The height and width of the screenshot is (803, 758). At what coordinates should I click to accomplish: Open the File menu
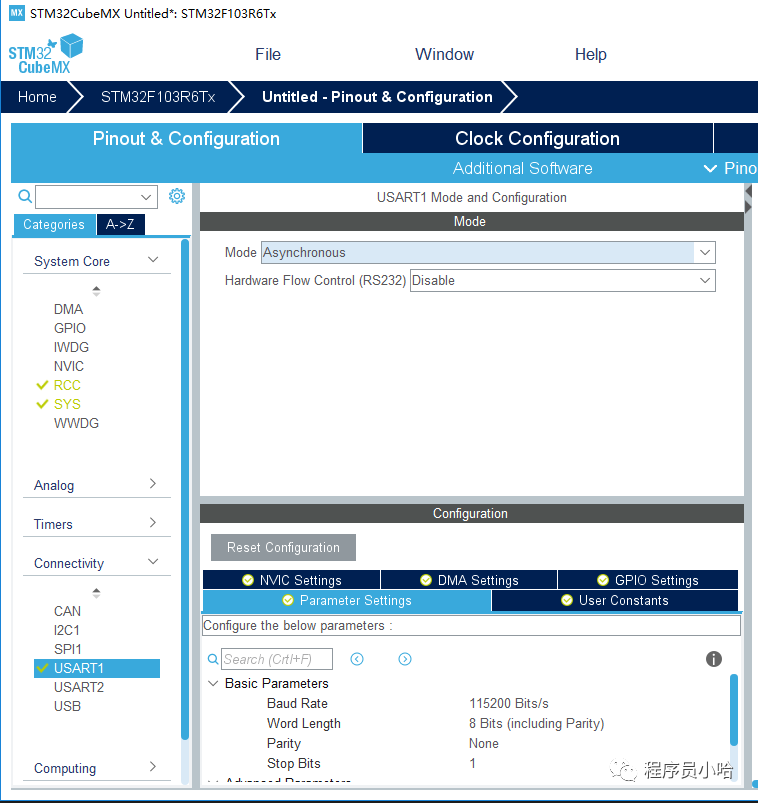pos(268,54)
